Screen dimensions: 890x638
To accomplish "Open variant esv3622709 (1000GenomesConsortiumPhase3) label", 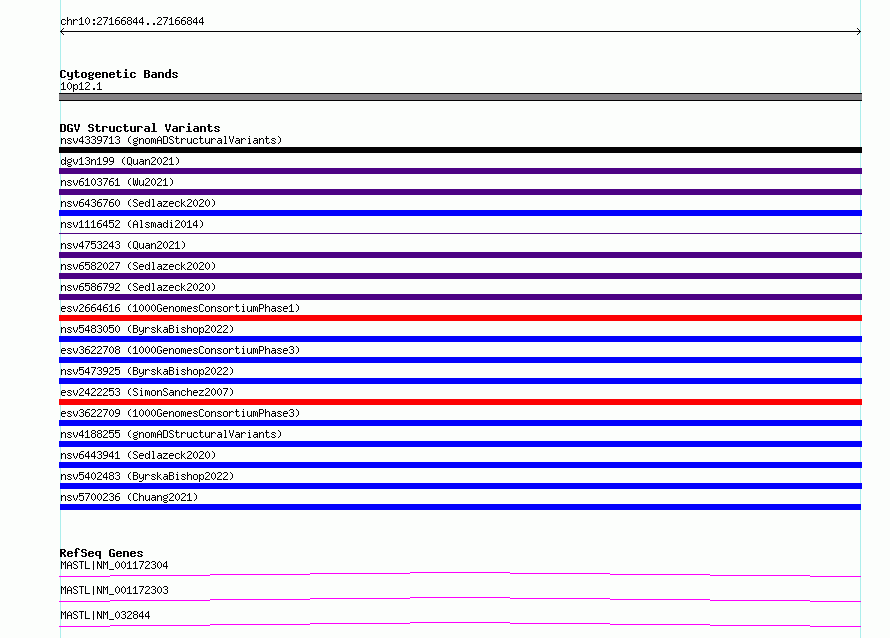I will (180, 413).
